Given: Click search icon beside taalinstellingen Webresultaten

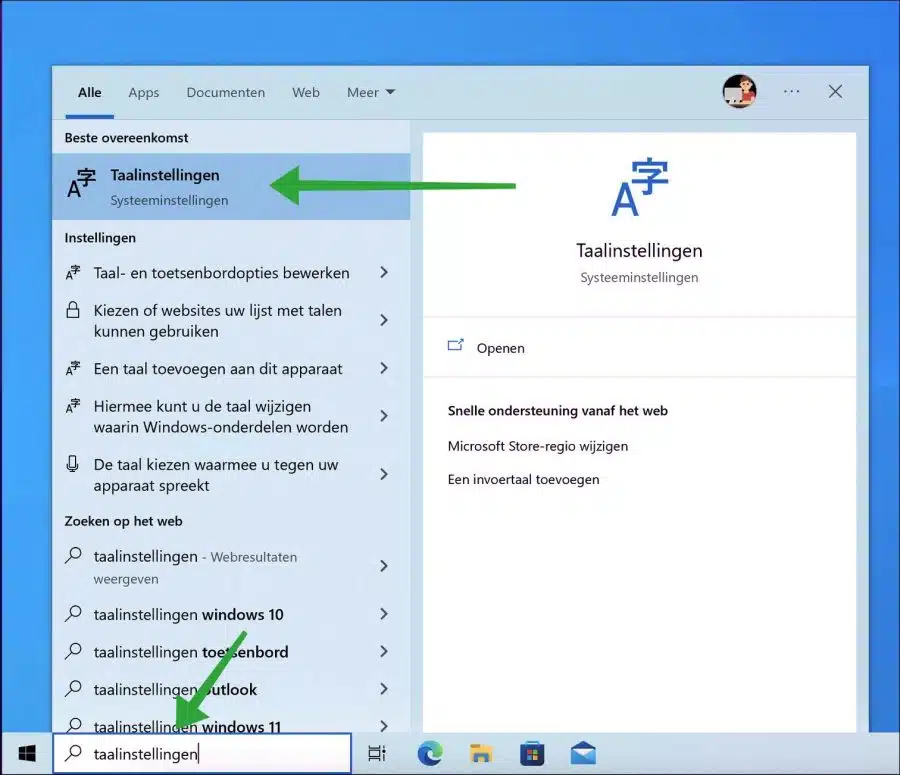Looking at the screenshot, I should coord(73,555).
